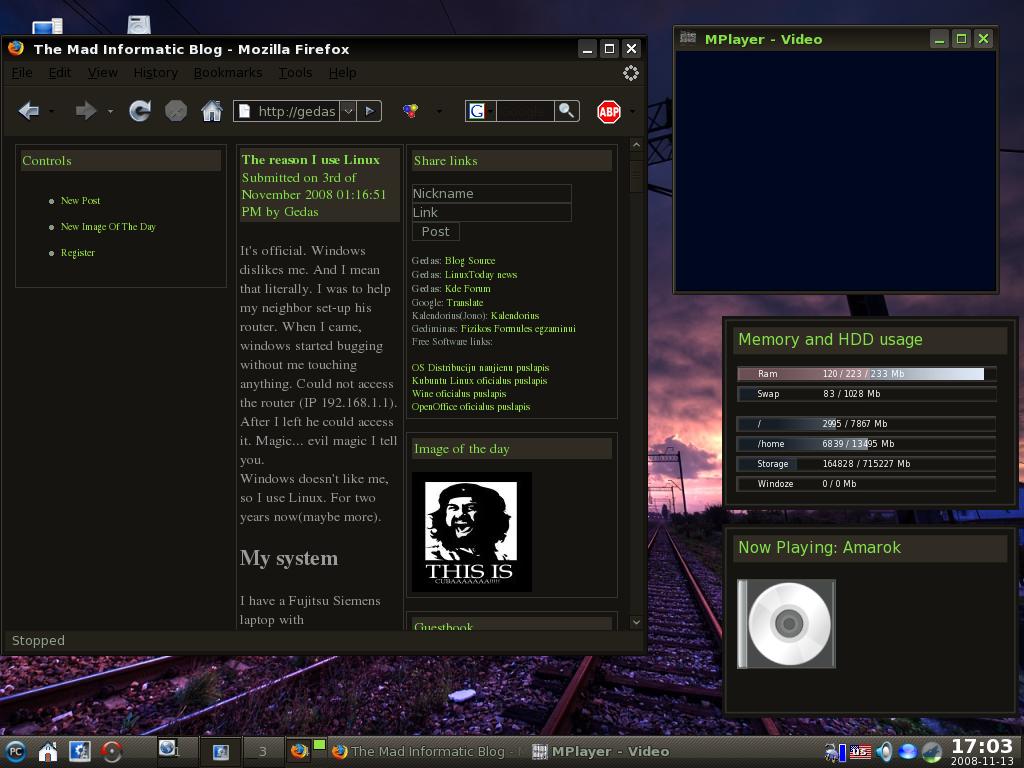Open New Image Of The Day link
The image size is (1024, 768).
pyautogui.click(x=108, y=227)
